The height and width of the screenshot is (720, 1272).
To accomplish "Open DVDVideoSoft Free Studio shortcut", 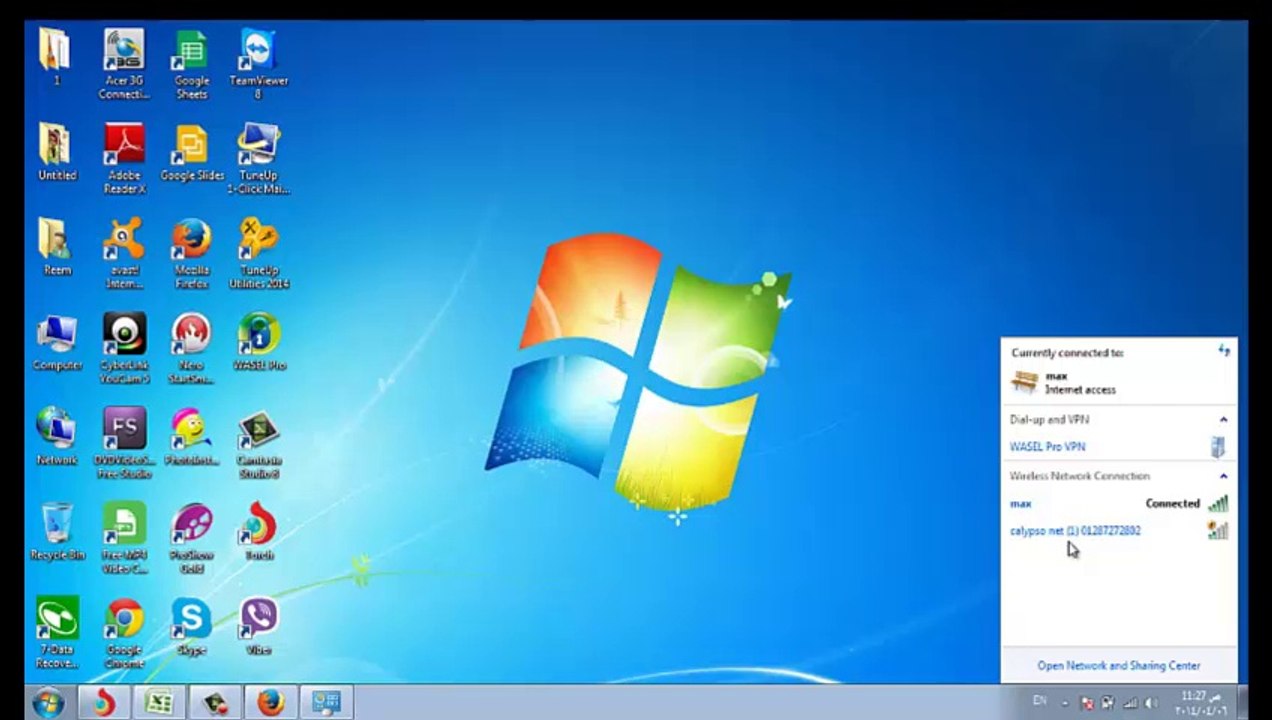I will (124, 443).
